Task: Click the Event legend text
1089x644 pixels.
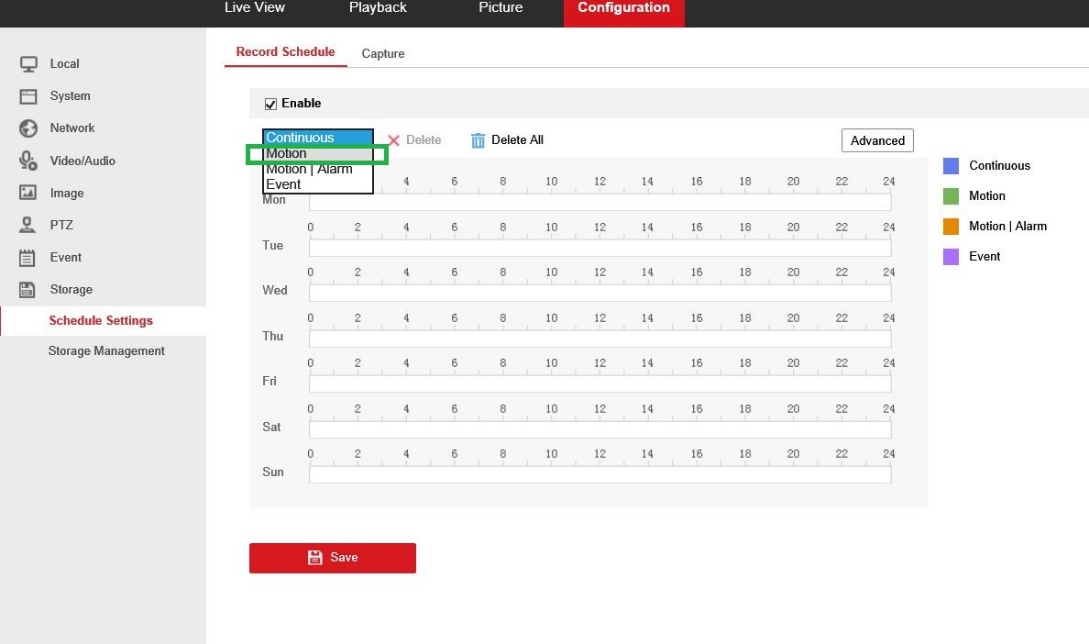Action: point(984,256)
